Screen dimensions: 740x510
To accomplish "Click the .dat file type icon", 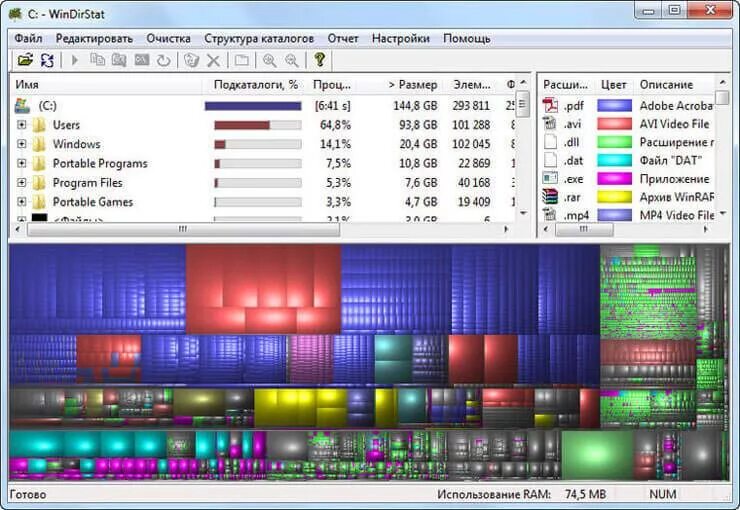I will (550, 160).
